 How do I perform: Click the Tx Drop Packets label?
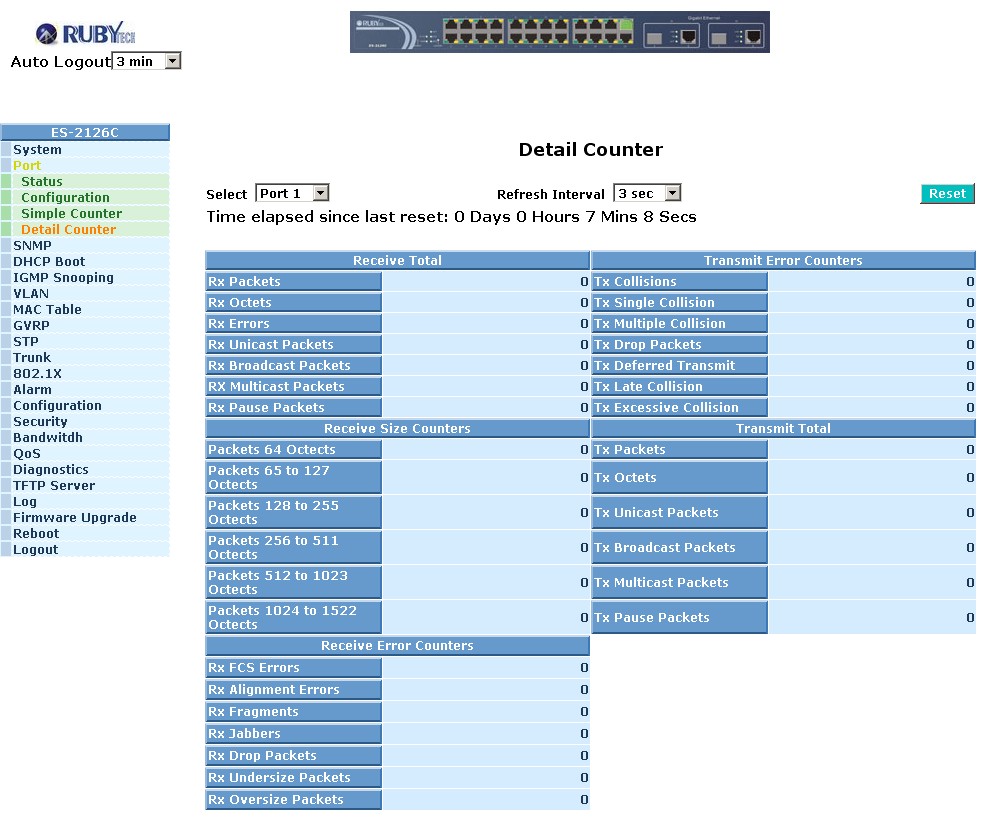679,344
